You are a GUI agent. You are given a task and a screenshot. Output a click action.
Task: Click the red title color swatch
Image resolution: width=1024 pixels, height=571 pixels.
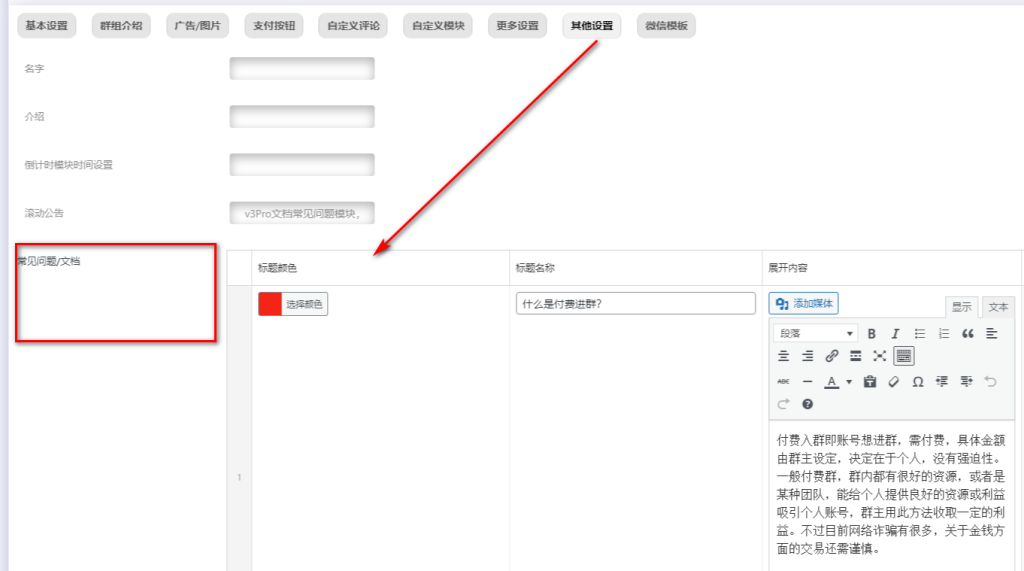coord(270,304)
